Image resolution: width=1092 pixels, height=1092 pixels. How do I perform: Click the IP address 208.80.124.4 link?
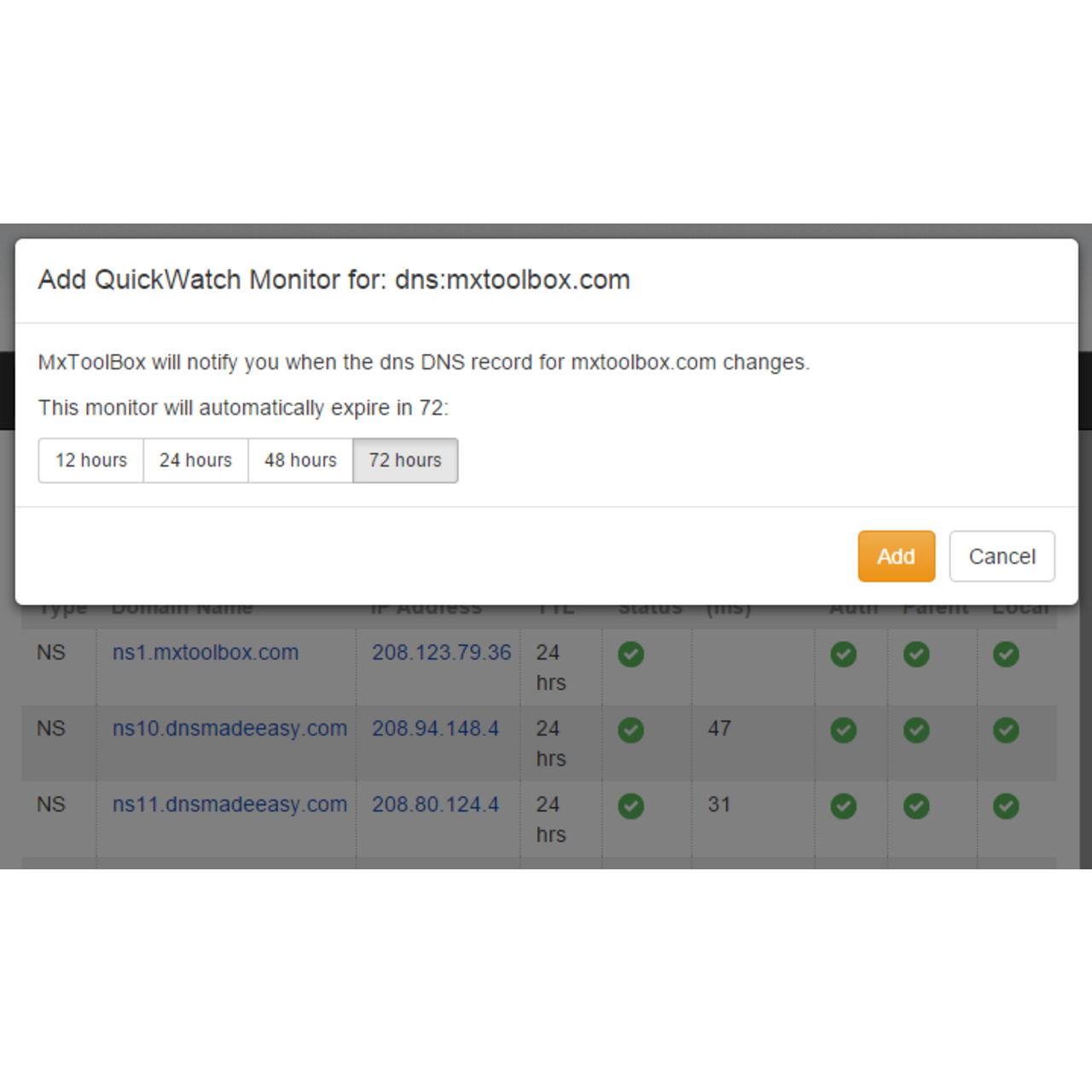436,804
